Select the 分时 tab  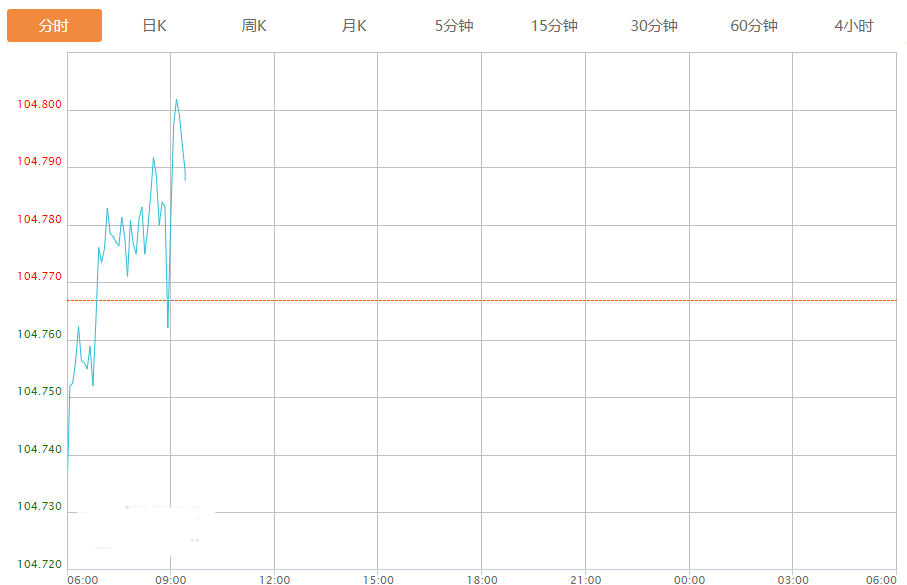coord(54,26)
